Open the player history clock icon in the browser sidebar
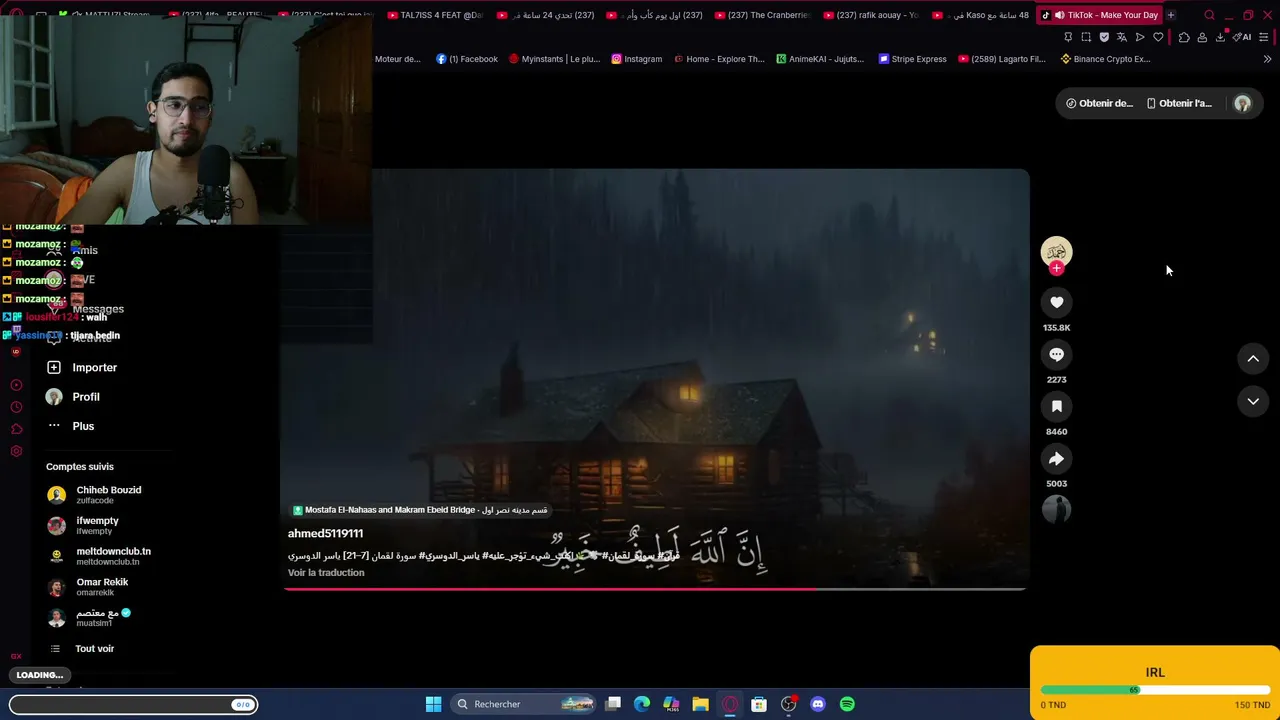This screenshot has width=1280, height=720. [x=16, y=407]
